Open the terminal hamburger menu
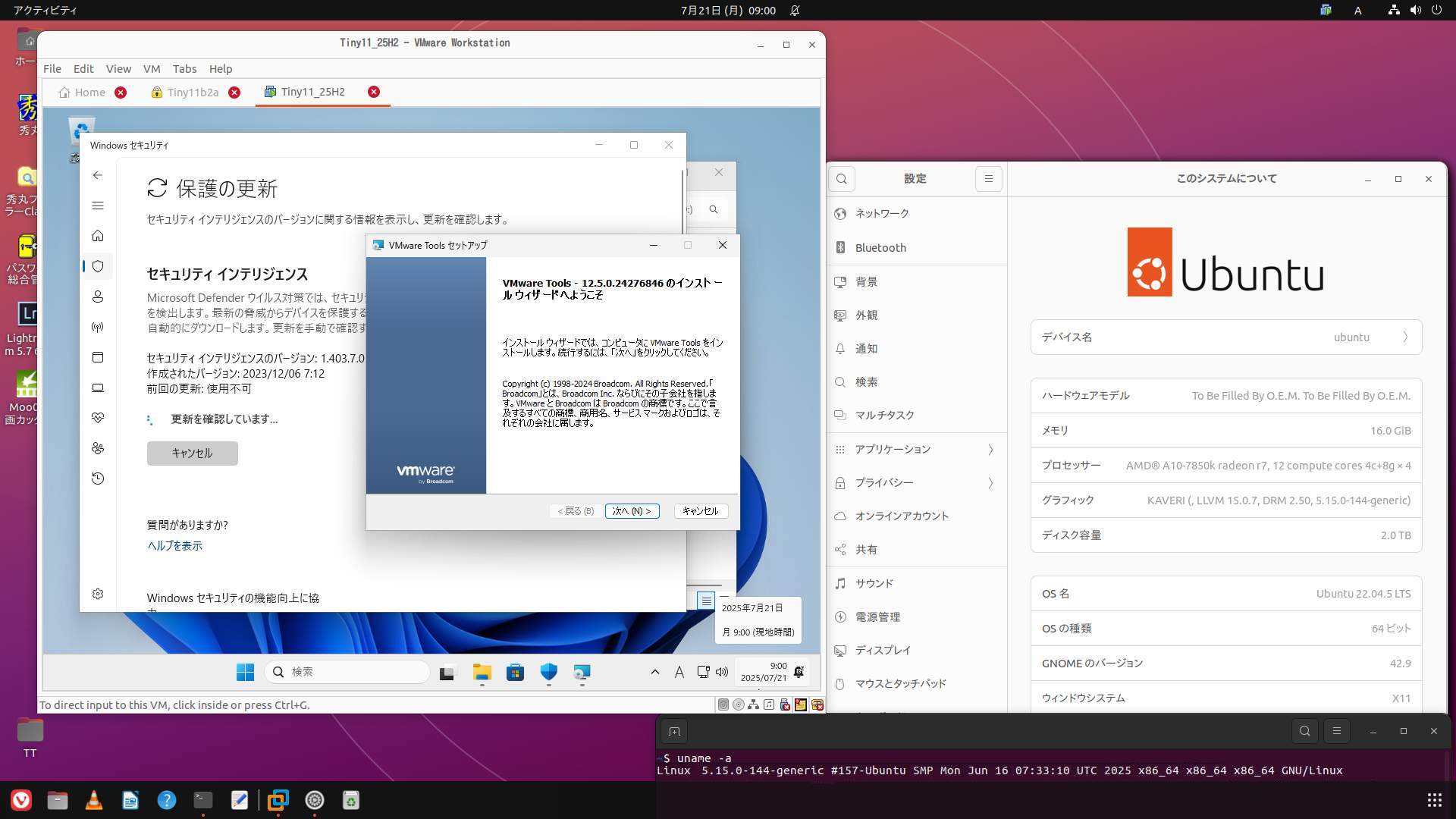The height and width of the screenshot is (819, 1456). pos(1337,731)
